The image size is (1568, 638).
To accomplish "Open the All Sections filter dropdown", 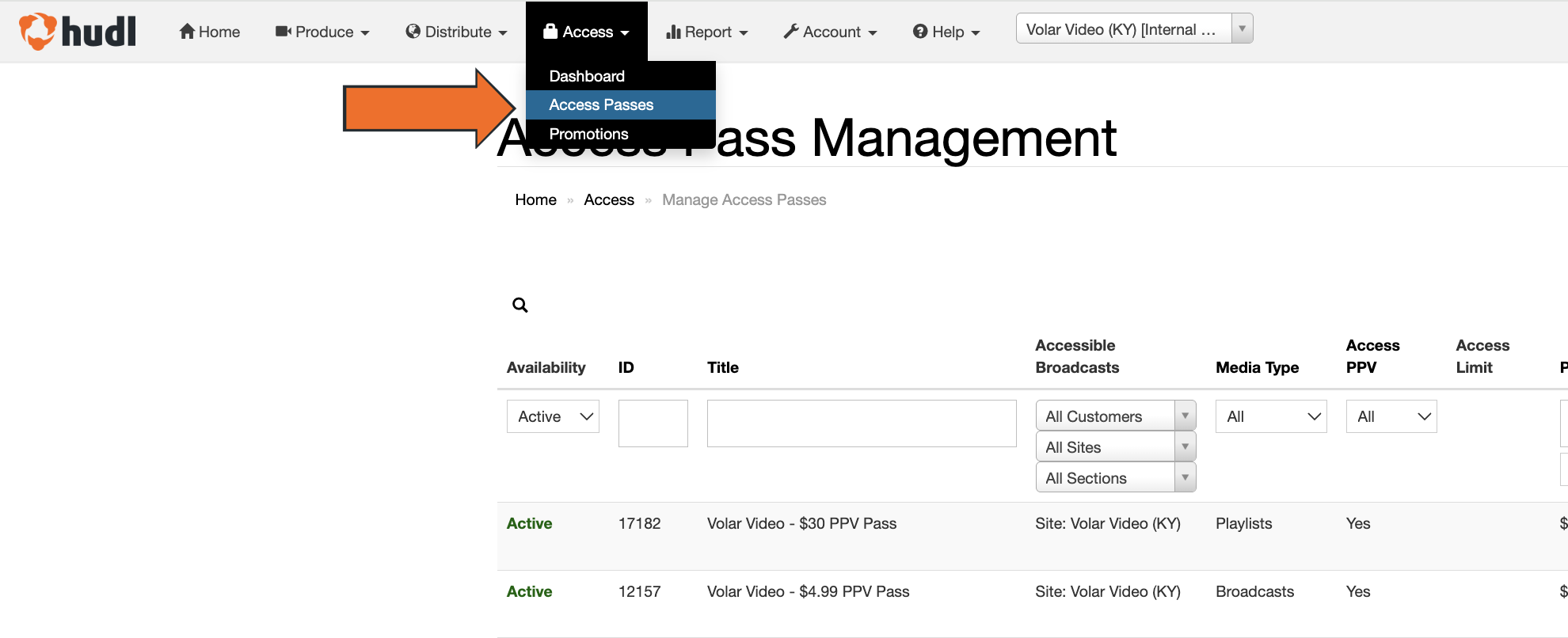I will (1115, 478).
